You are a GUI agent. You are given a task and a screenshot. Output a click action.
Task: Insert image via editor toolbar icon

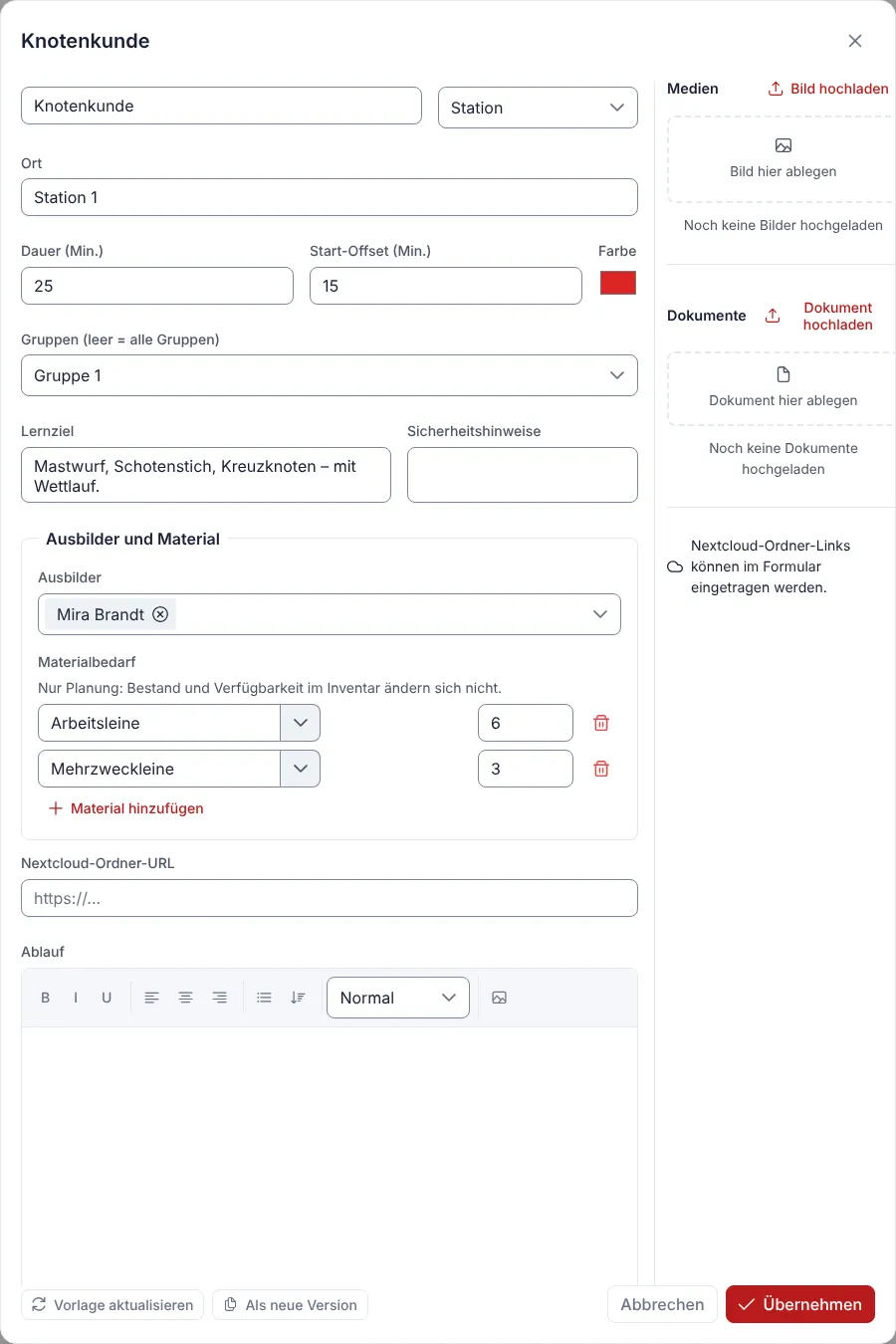[x=500, y=998]
